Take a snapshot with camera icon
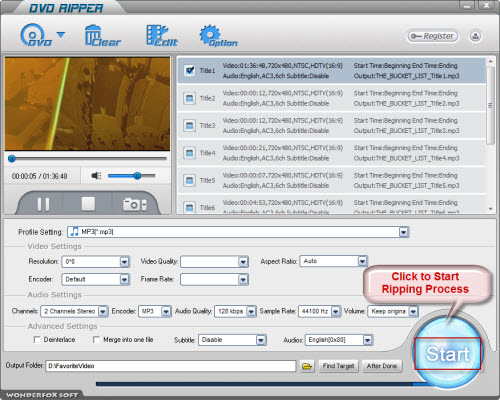The image size is (500, 400). (131, 205)
